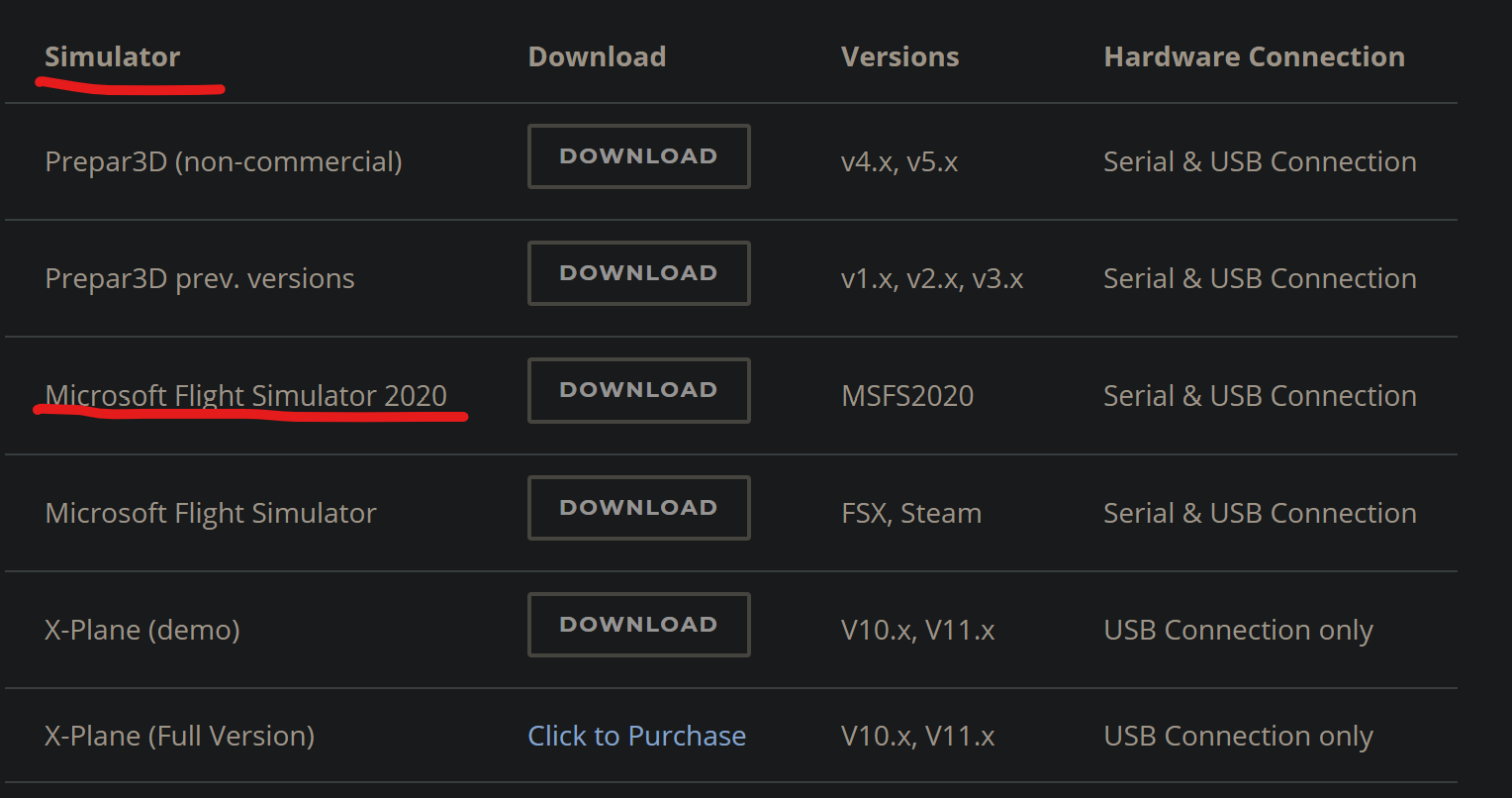Download Microsoft Flight Simulator 2020 software

(638, 390)
